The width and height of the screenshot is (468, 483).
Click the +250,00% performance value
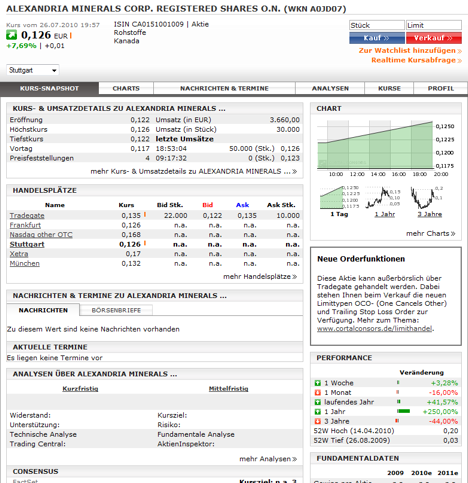(x=440, y=412)
